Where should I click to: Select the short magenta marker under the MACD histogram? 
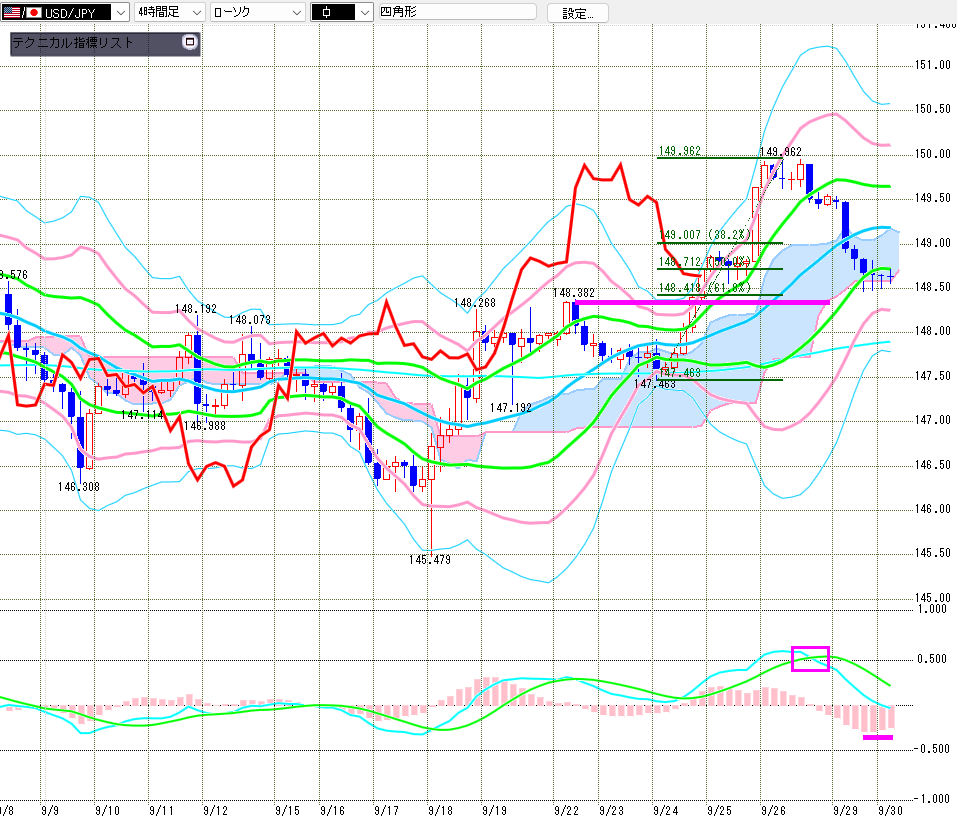click(x=877, y=738)
